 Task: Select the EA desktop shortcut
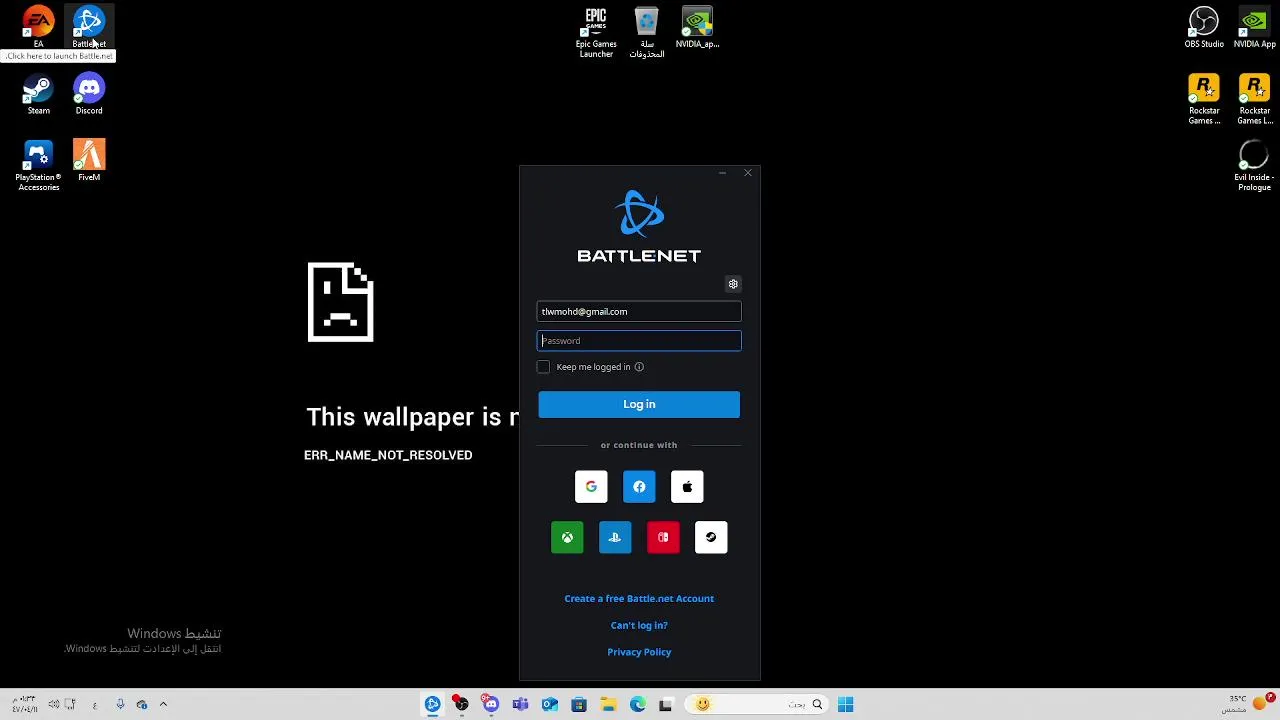click(38, 27)
